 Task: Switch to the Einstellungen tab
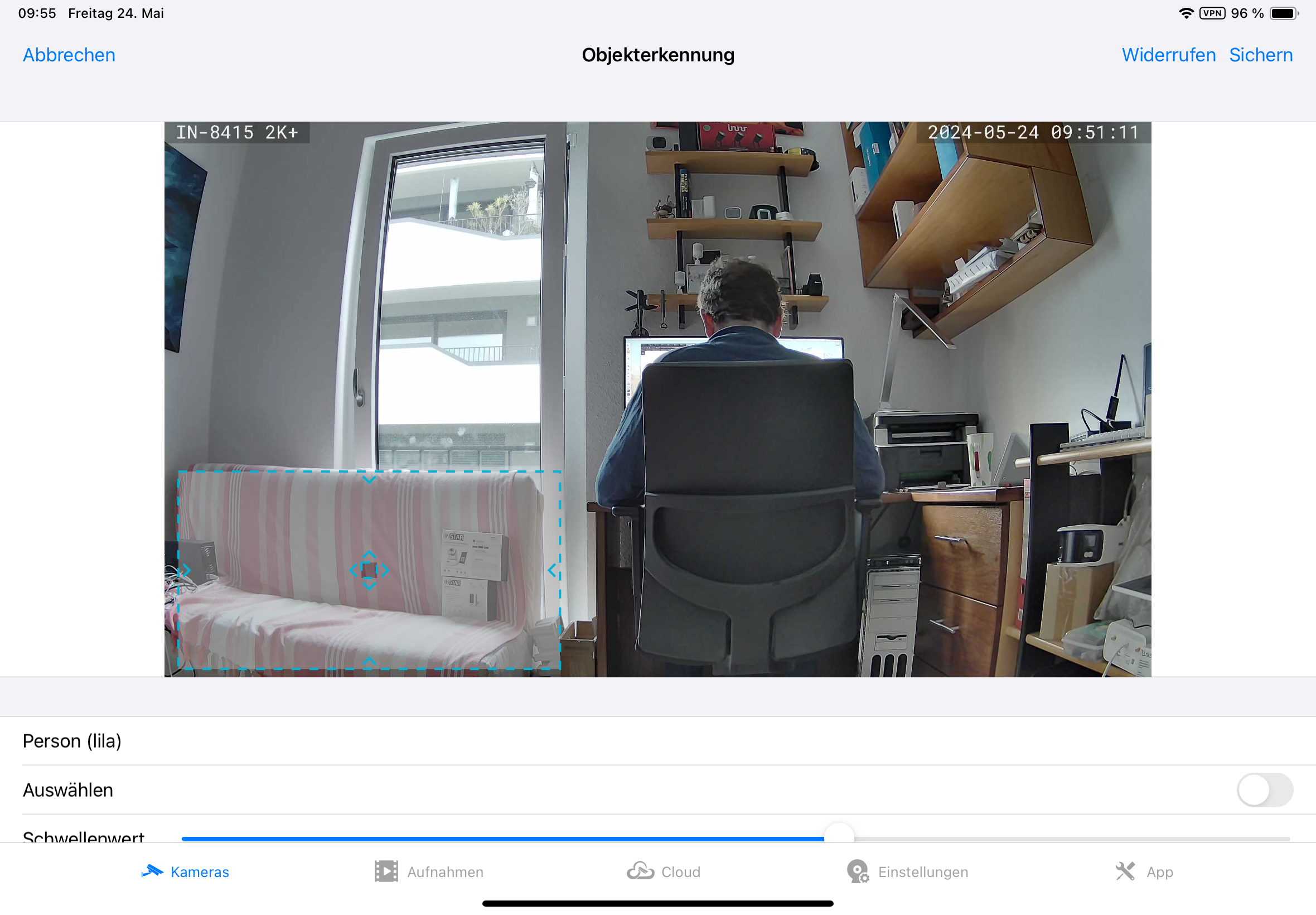click(x=922, y=872)
